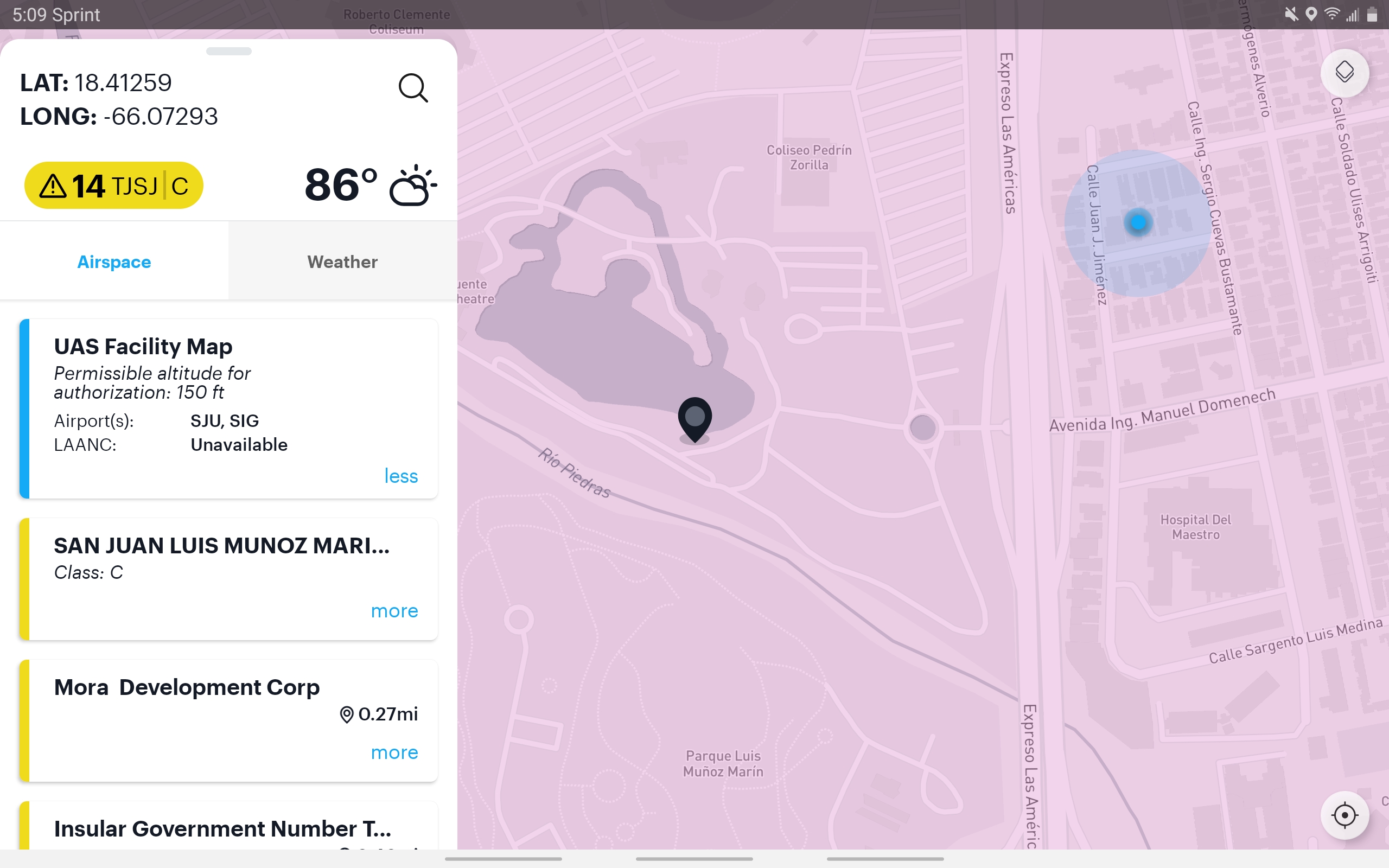The width and height of the screenshot is (1389, 868).
Task: Tap the 0.27mi distance pin icon
Action: 346,714
